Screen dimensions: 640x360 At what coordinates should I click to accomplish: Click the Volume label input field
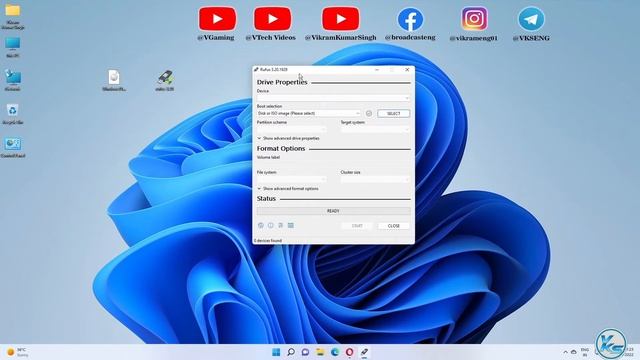[333, 164]
